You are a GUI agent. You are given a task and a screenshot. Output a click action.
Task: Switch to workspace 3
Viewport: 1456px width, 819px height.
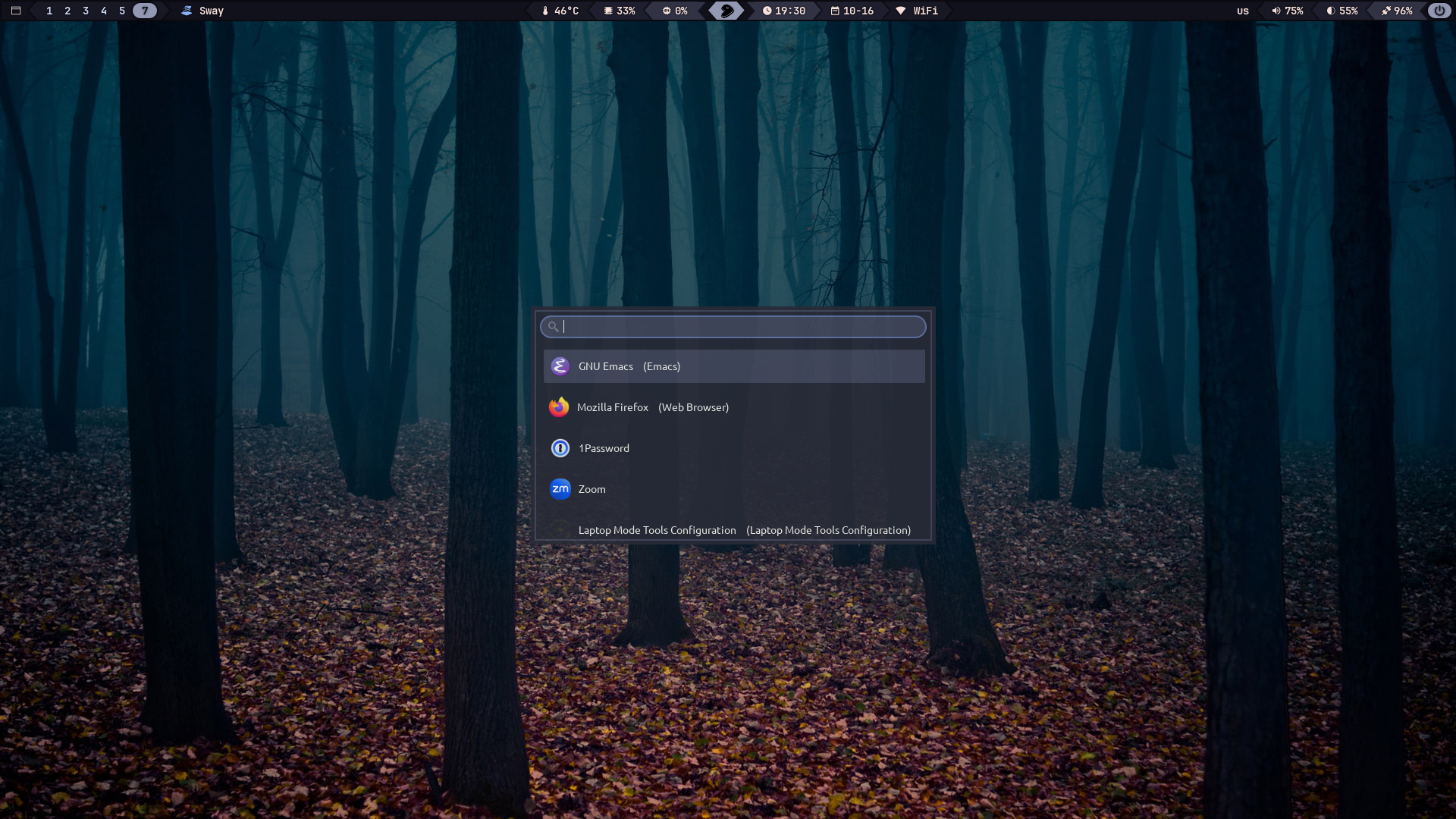pyautogui.click(x=86, y=11)
